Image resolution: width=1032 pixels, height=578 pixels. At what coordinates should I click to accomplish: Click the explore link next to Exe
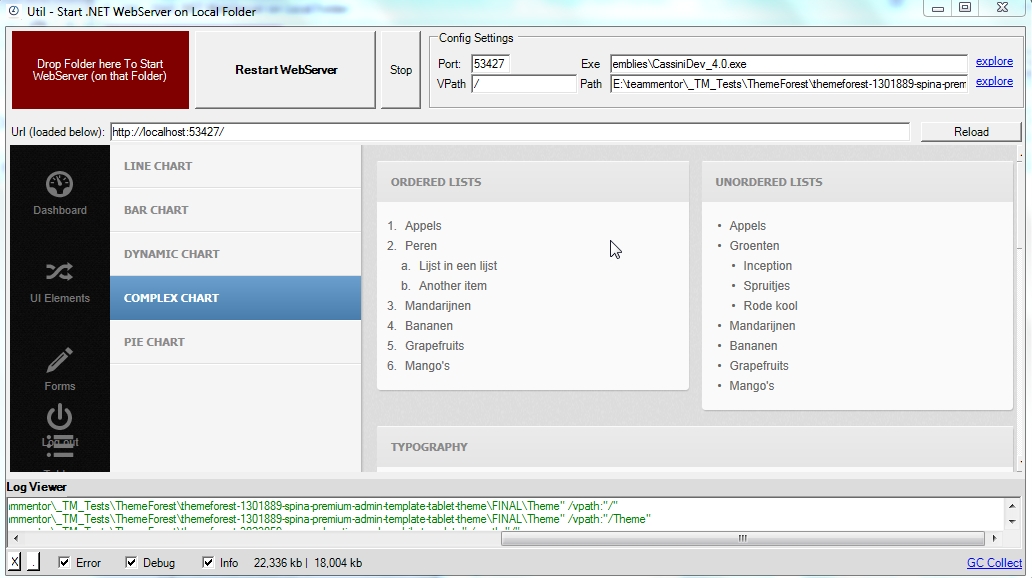pyautogui.click(x=994, y=61)
